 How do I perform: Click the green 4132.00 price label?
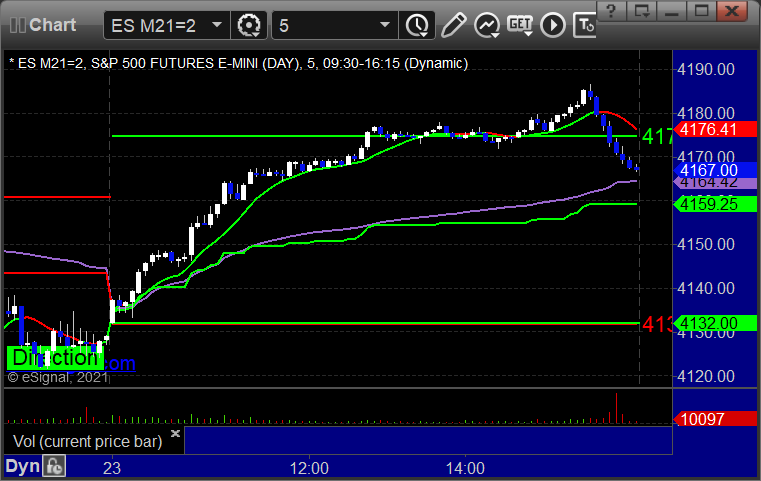(x=715, y=323)
